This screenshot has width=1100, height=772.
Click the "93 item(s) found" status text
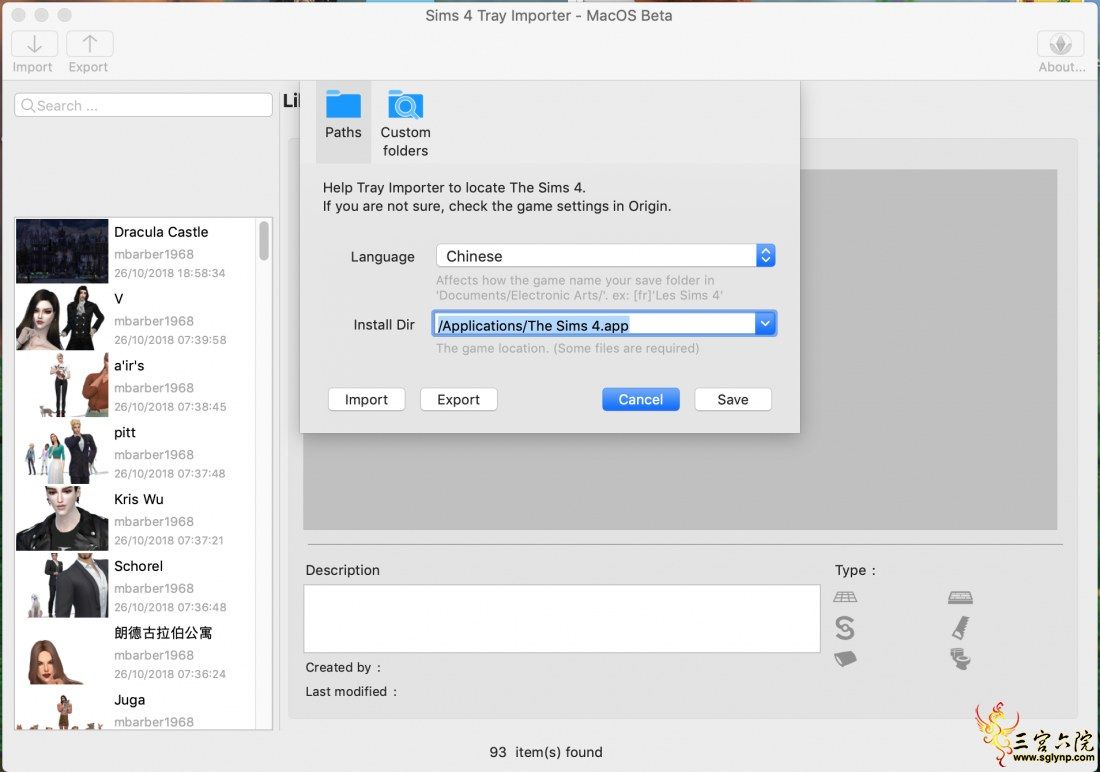coord(546,752)
